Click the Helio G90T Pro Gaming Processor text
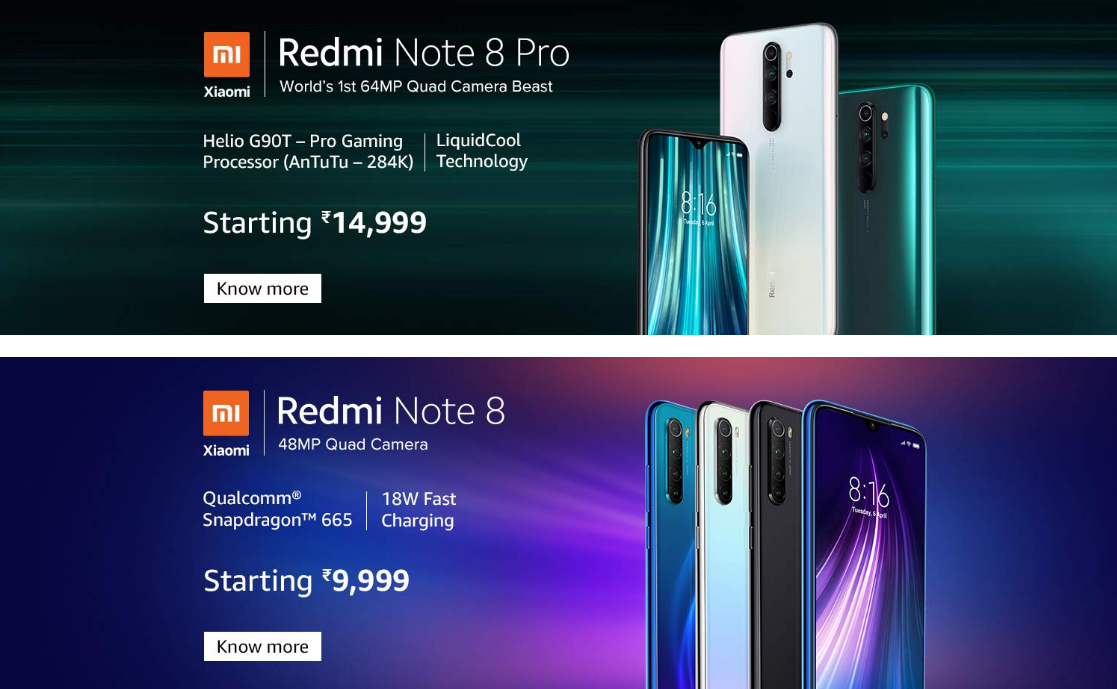Image resolution: width=1117 pixels, height=689 pixels. (x=308, y=151)
